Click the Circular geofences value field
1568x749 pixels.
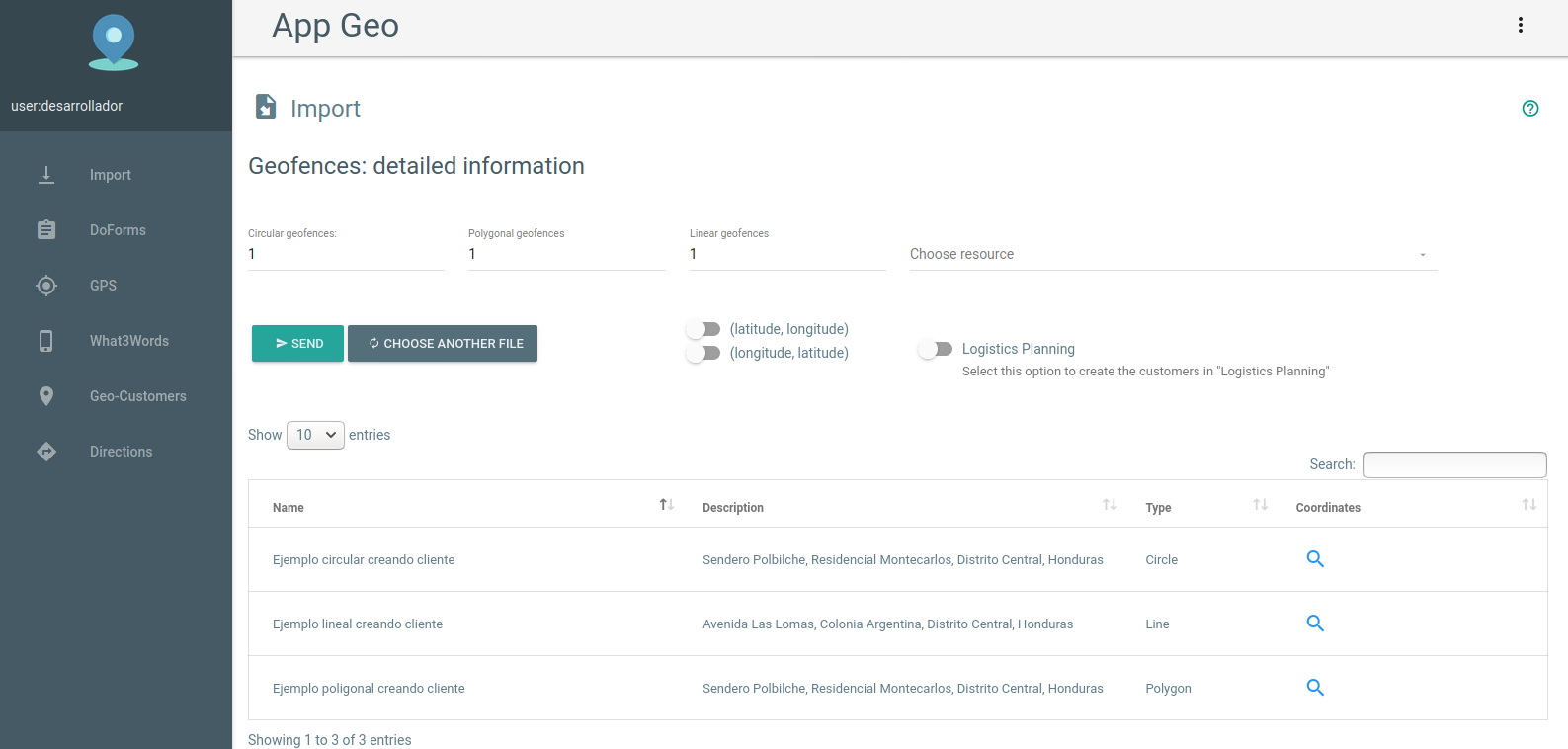click(x=346, y=254)
